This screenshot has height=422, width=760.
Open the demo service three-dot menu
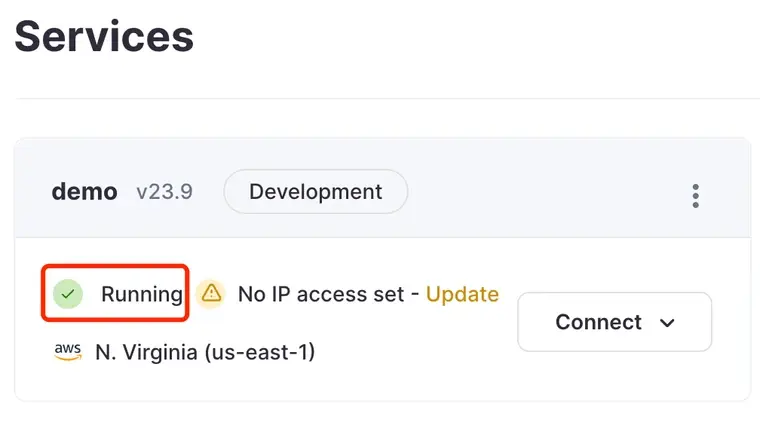pos(696,196)
